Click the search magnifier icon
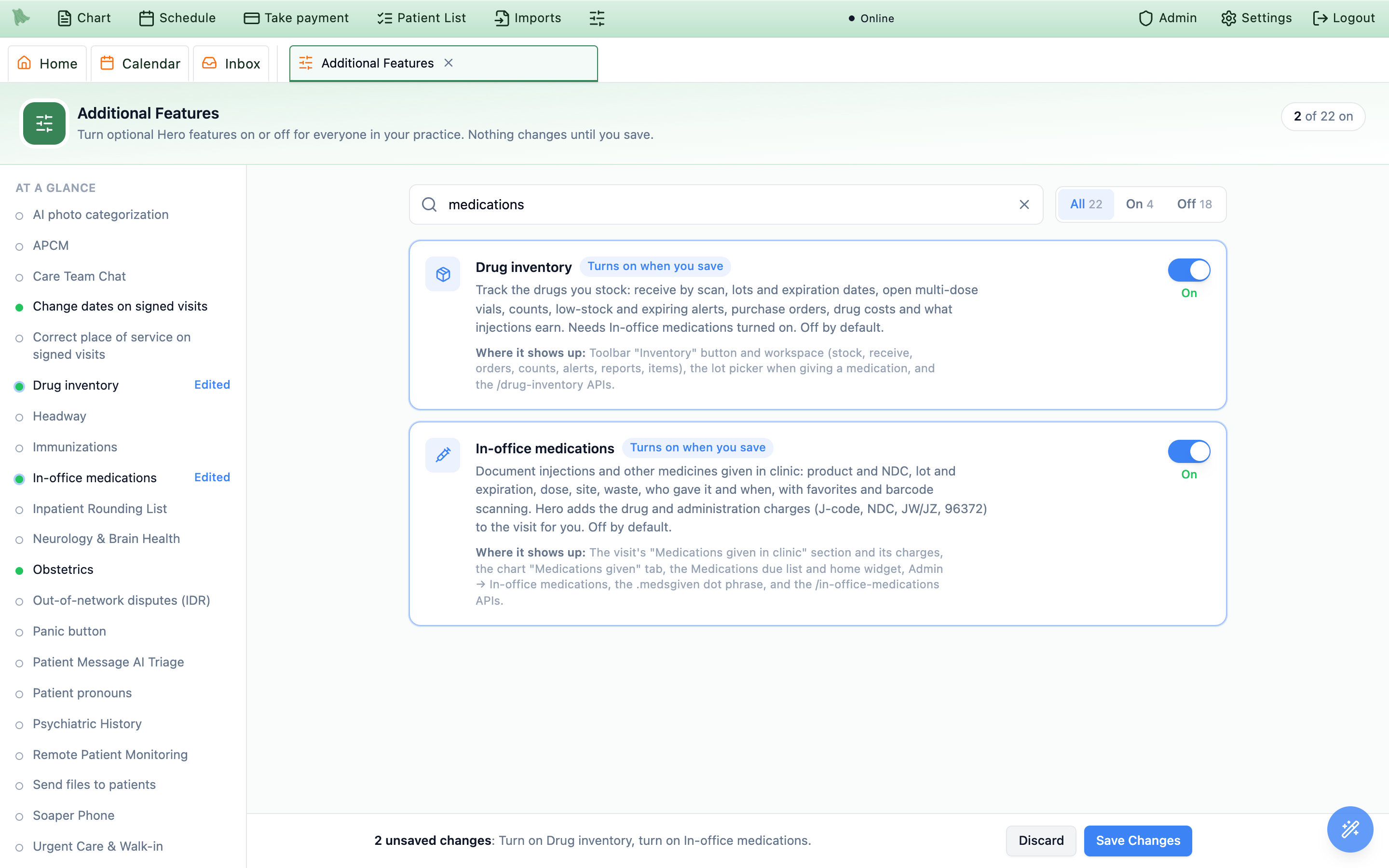 click(429, 204)
